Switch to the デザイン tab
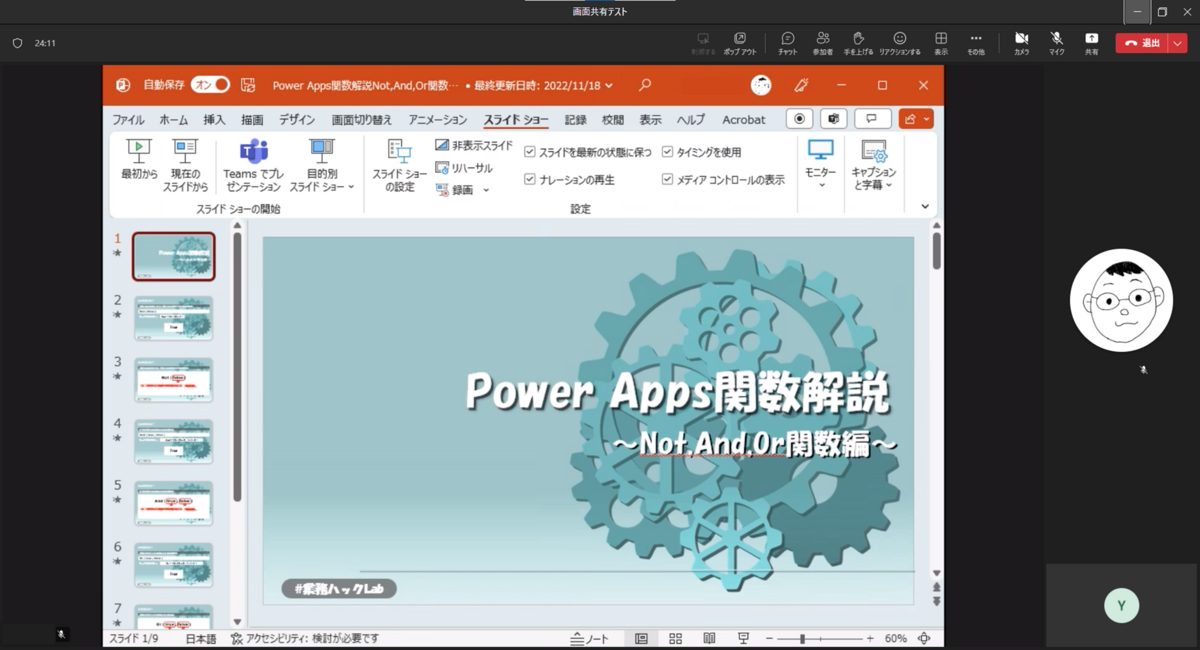 point(297,120)
